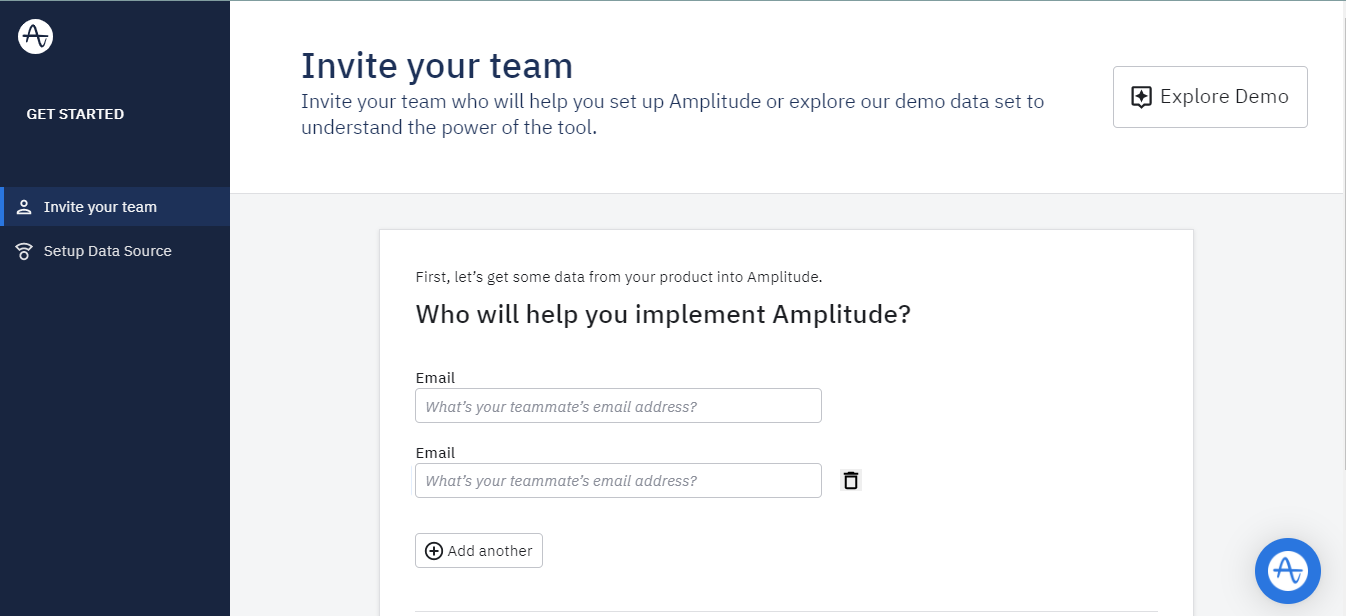1346x616 pixels.
Task: Click the sparkle icon in Explore Demo
Action: [1141, 97]
